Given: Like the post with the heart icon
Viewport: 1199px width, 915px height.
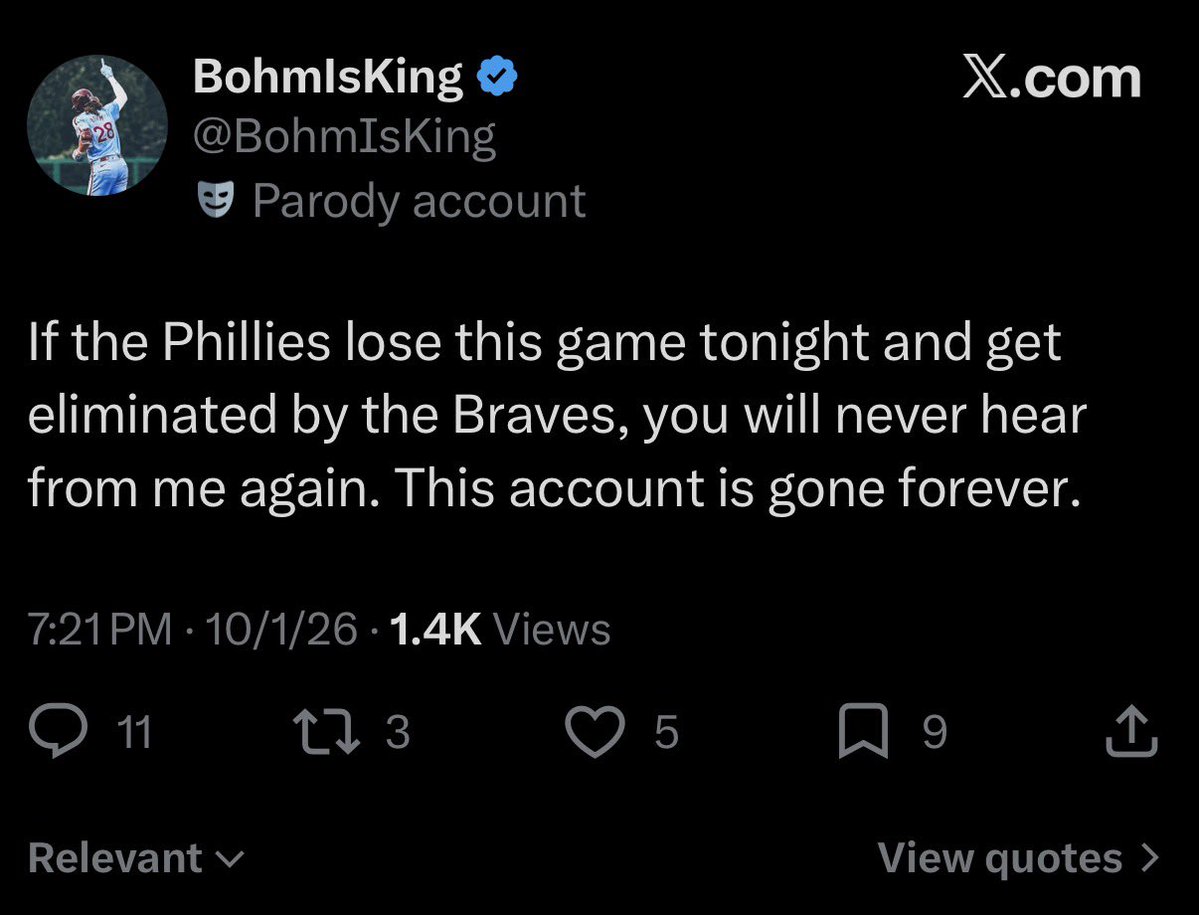Looking at the screenshot, I should 595,731.
